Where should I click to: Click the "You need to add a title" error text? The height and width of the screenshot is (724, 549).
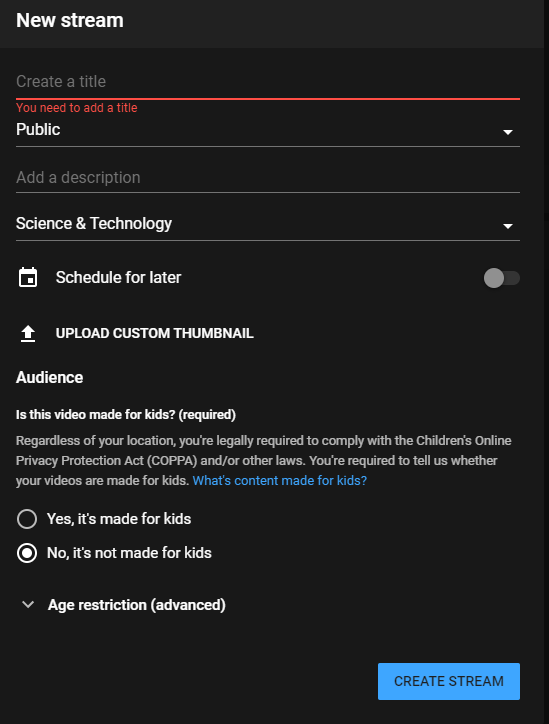(x=77, y=108)
